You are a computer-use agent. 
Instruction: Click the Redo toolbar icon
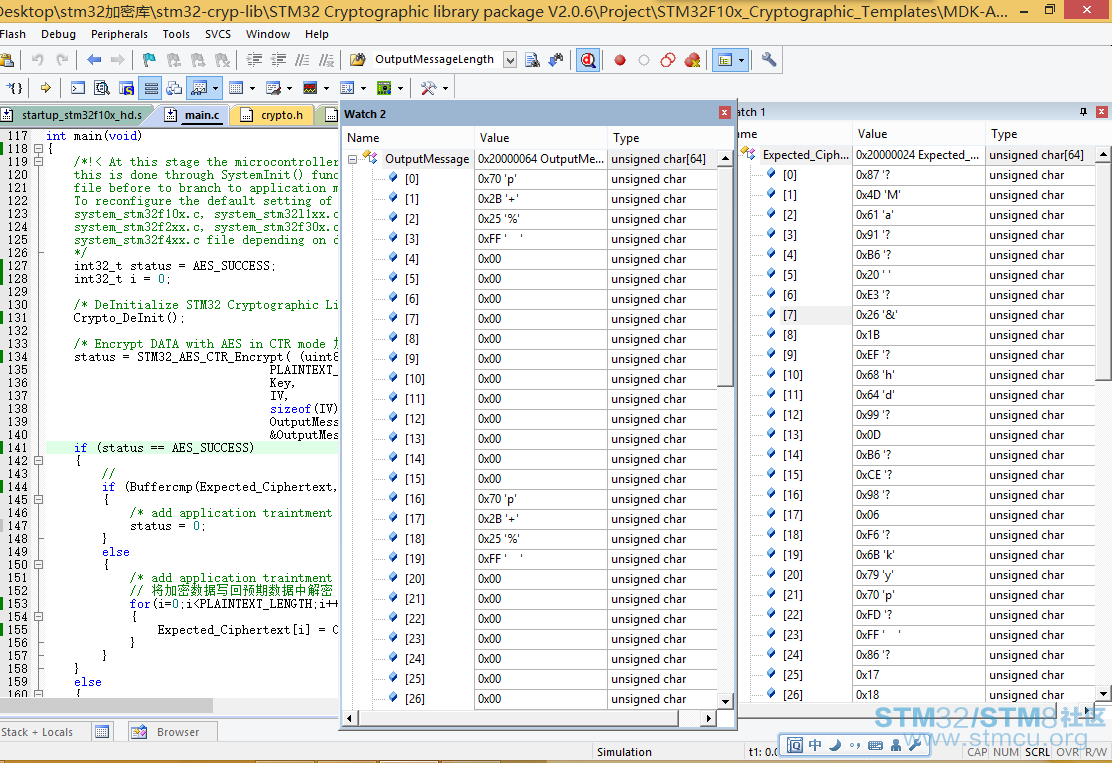click(62, 60)
